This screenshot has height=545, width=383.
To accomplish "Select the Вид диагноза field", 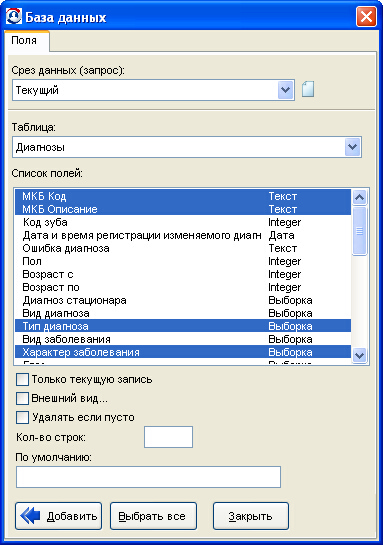I will point(183,313).
